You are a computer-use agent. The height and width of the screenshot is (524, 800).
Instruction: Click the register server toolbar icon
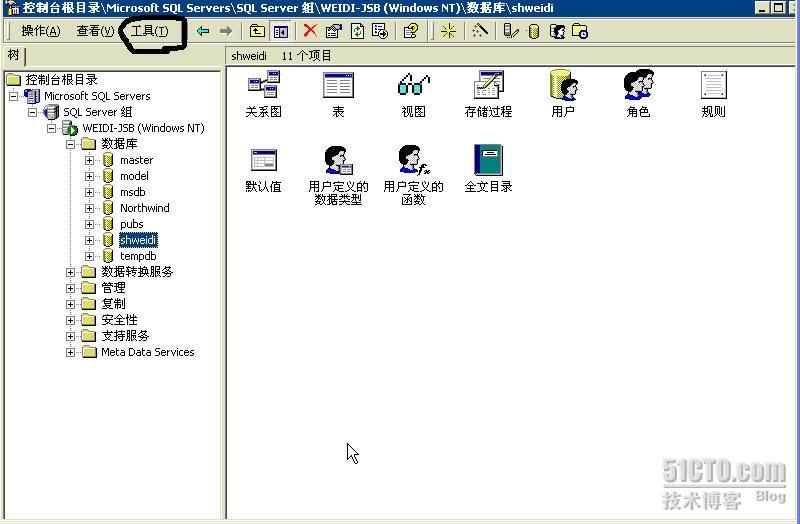pos(510,31)
